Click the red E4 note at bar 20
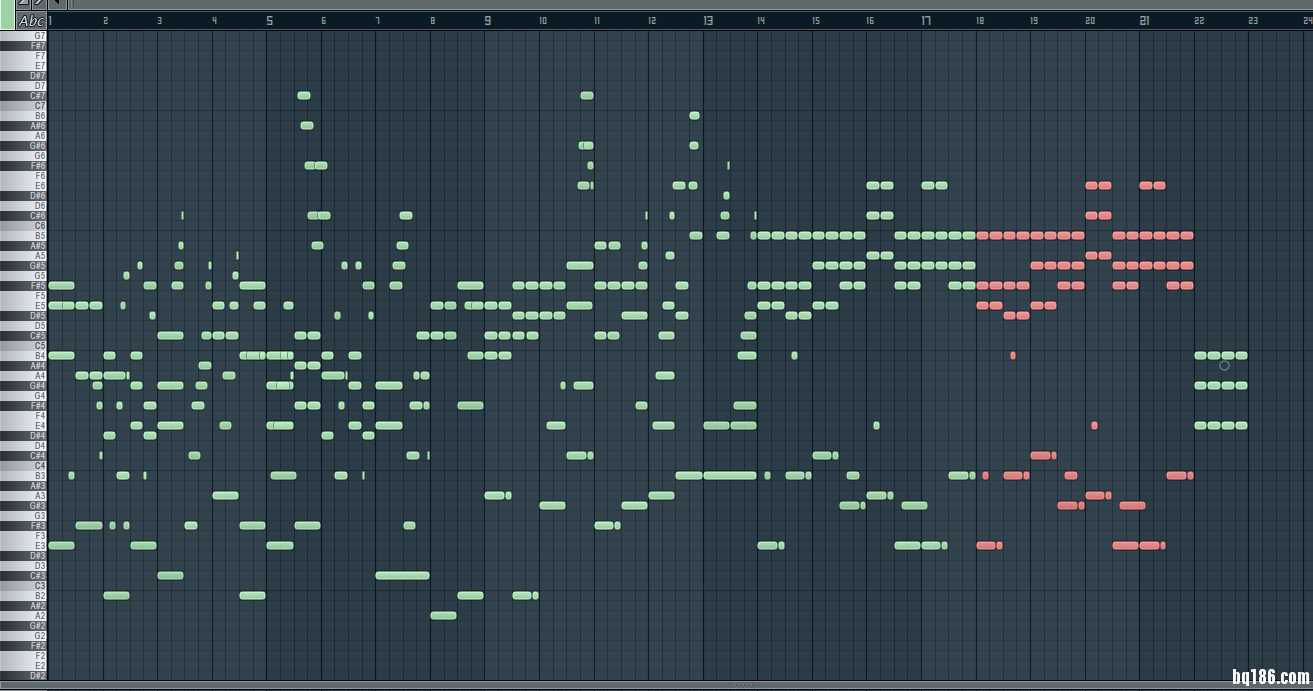This screenshot has height=691, width=1313. point(1094,425)
